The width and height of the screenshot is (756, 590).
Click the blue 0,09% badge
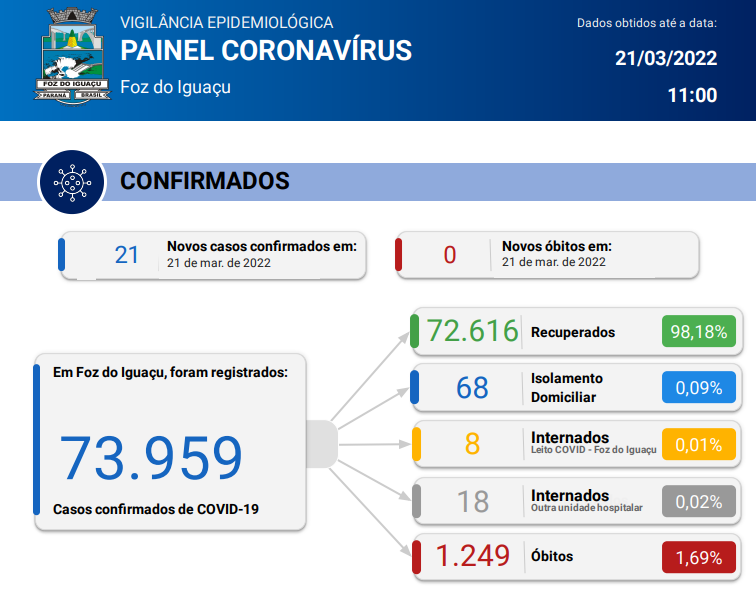(x=699, y=388)
